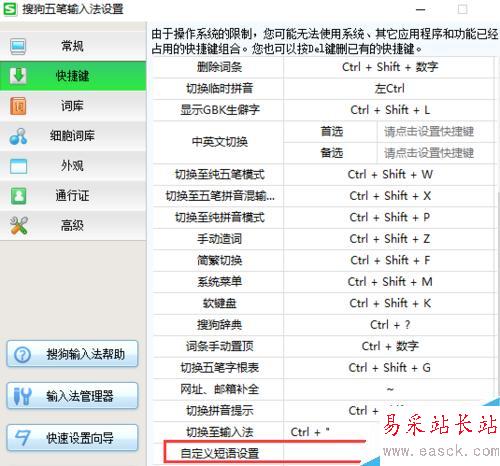Select the 快捷键 tab

pyautogui.click(x=73, y=76)
